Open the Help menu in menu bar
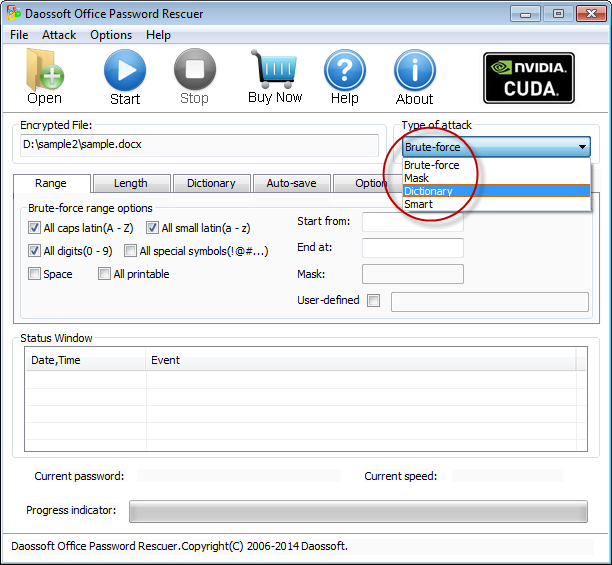The height and width of the screenshot is (565, 612). coord(158,35)
